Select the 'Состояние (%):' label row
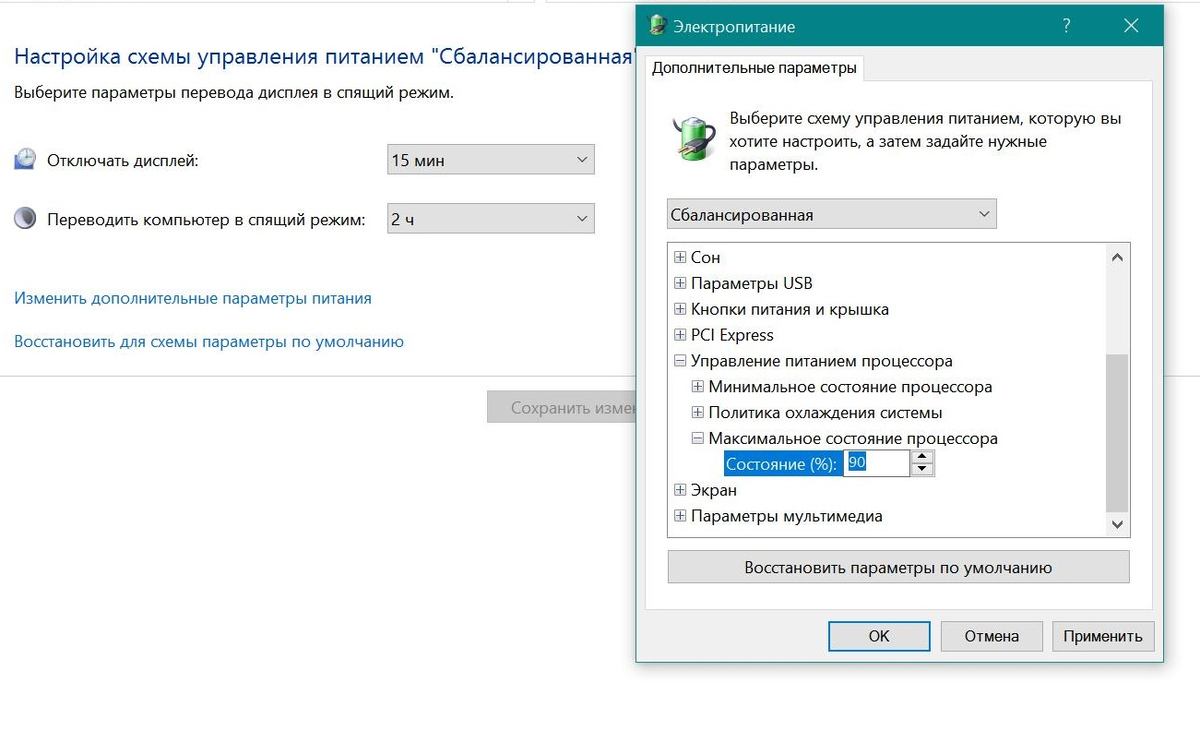1200x743 pixels. coord(782,464)
